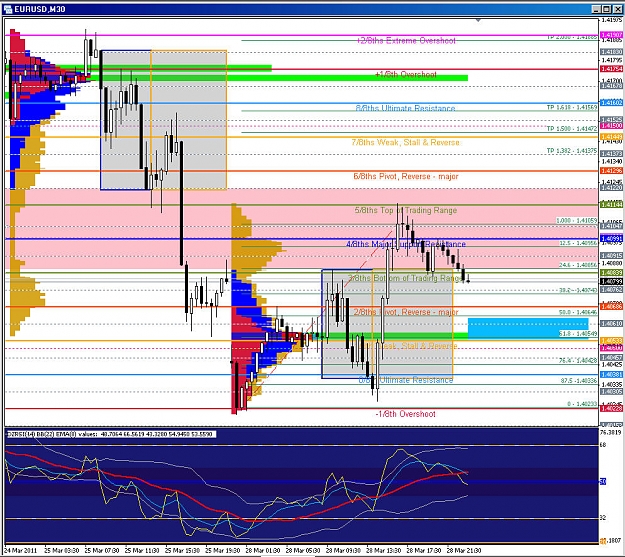Close the EURUSD,M30 chart window
625x557 pixels.
(x=617, y=9)
